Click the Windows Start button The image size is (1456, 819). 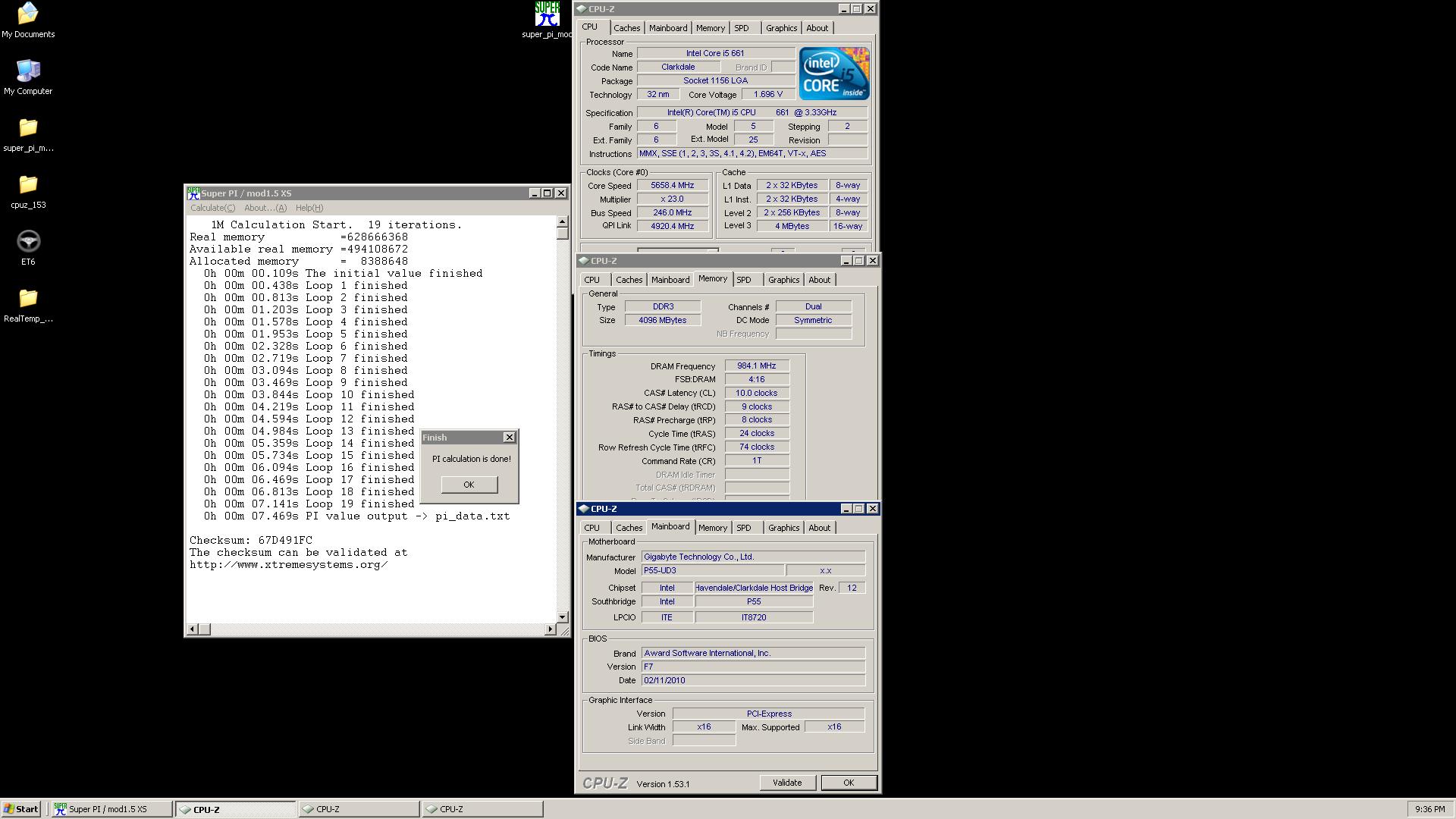pyautogui.click(x=21, y=809)
